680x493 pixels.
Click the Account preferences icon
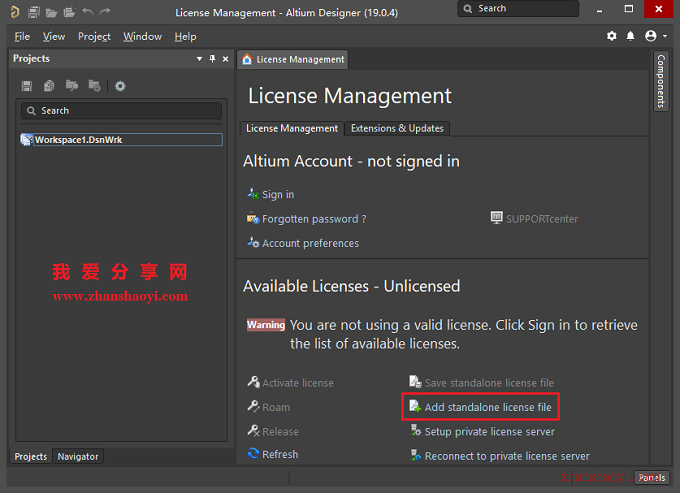pos(253,242)
